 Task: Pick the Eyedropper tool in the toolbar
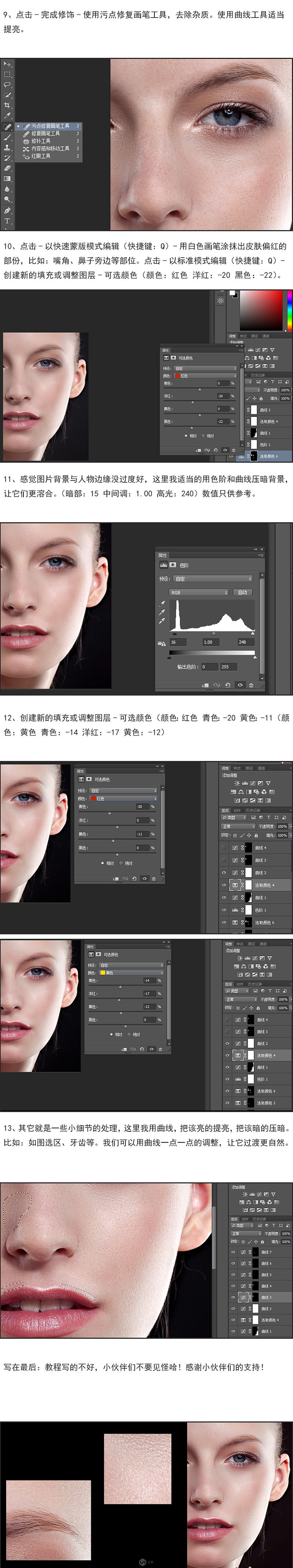(7, 116)
